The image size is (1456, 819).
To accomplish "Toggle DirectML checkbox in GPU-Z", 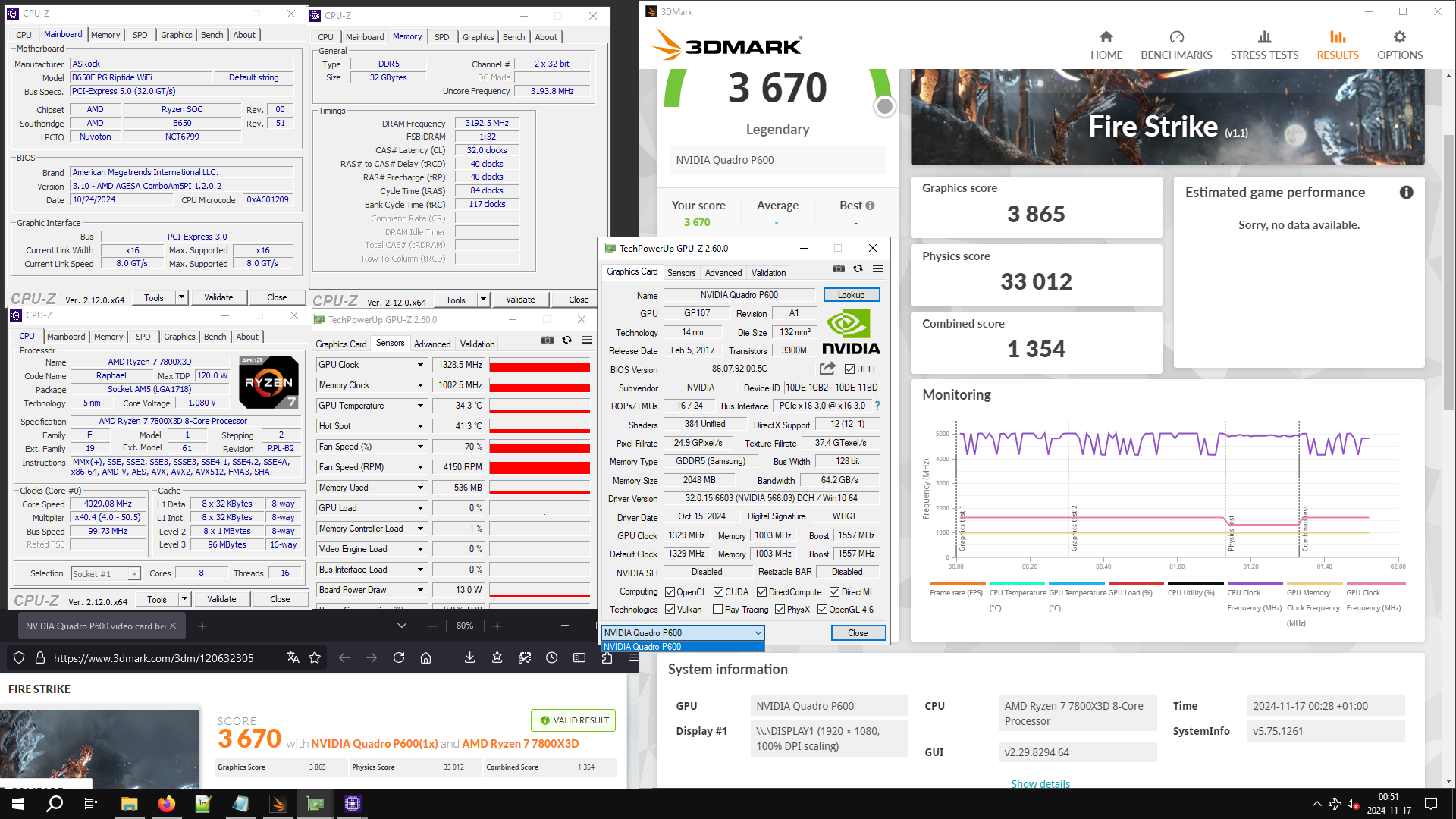I will coord(834,592).
